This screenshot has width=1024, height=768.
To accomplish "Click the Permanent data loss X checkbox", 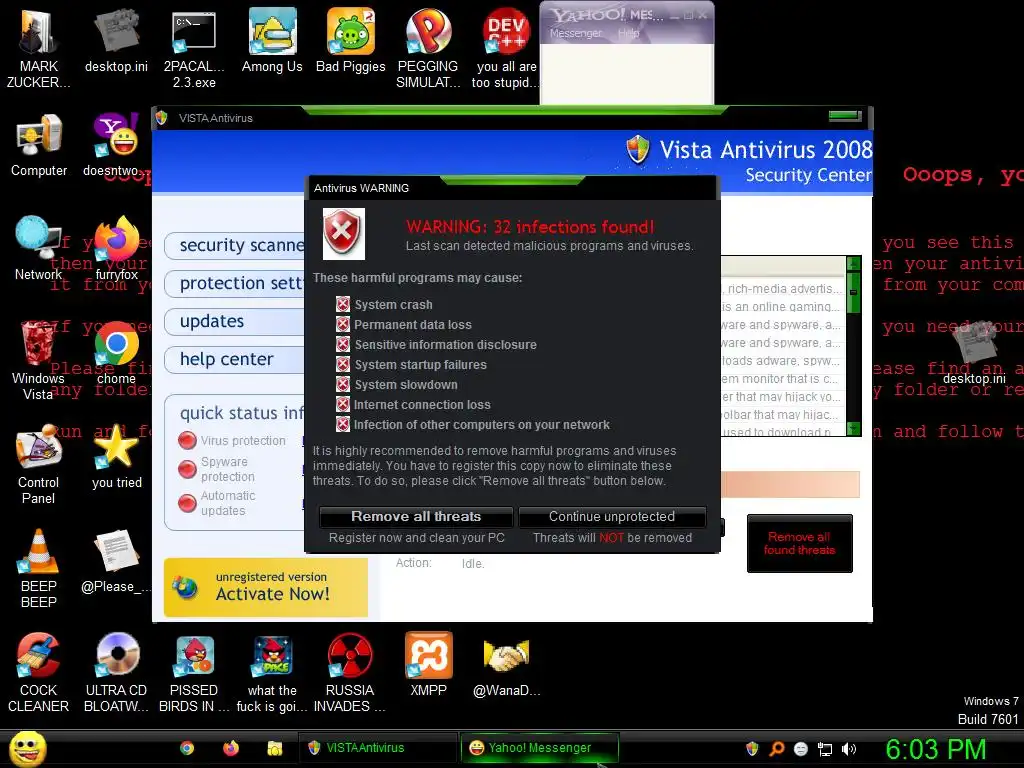I will pos(343,325).
